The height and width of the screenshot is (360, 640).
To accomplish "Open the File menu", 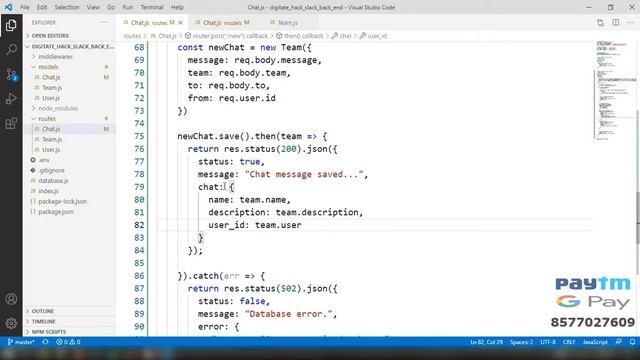I will 24,7.
